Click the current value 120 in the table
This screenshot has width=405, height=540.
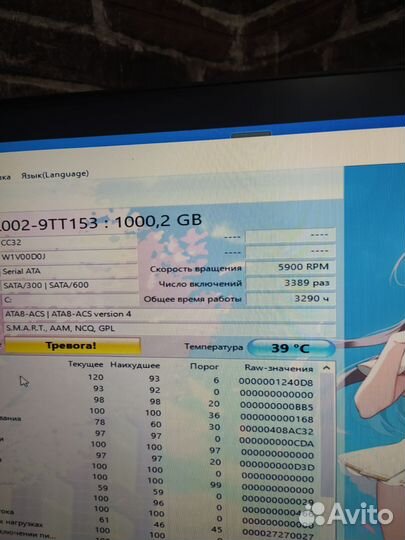click(x=96, y=377)
